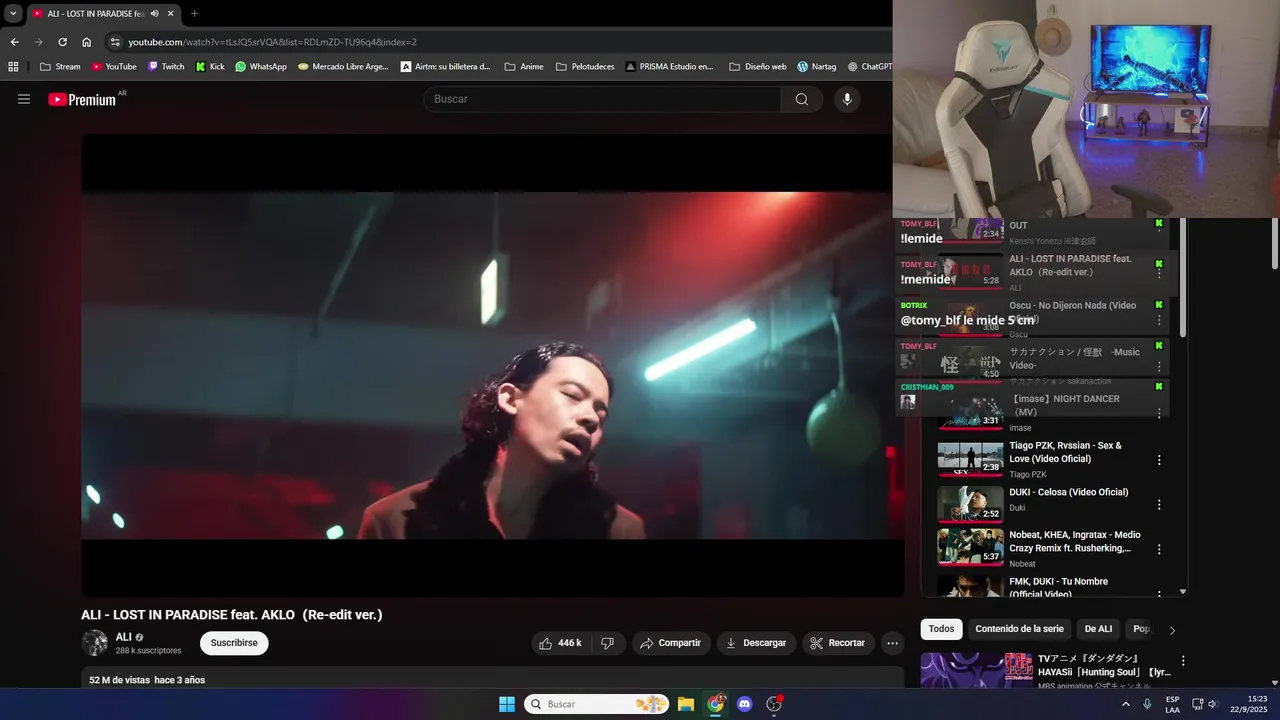Screen dimensions: 1280x720
Task: Open the PRISMA Estudio bookmark
Action: click(670, 67)
